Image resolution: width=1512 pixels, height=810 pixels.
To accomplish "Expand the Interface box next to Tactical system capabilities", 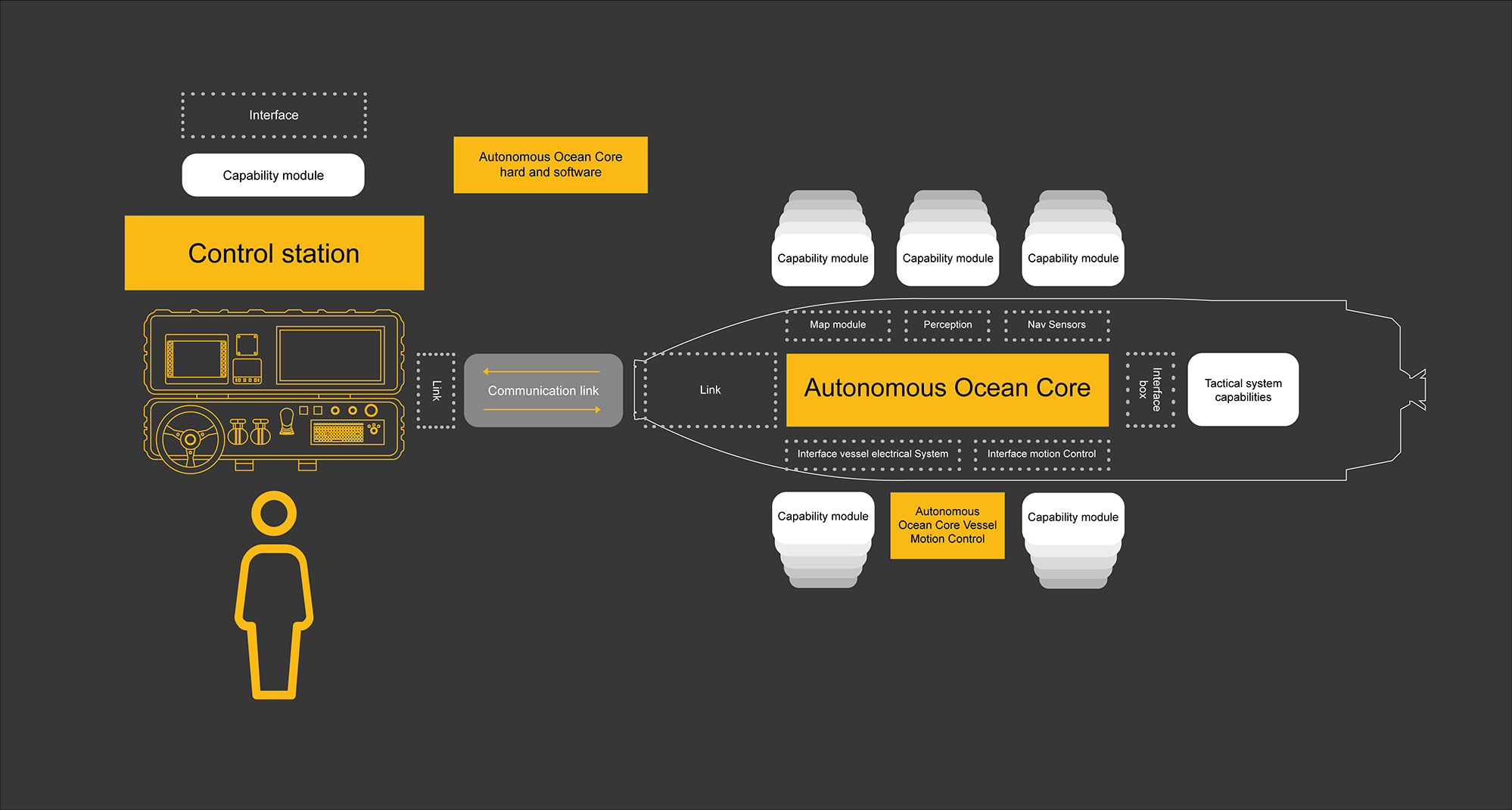I will click(x=1150, y=389).
